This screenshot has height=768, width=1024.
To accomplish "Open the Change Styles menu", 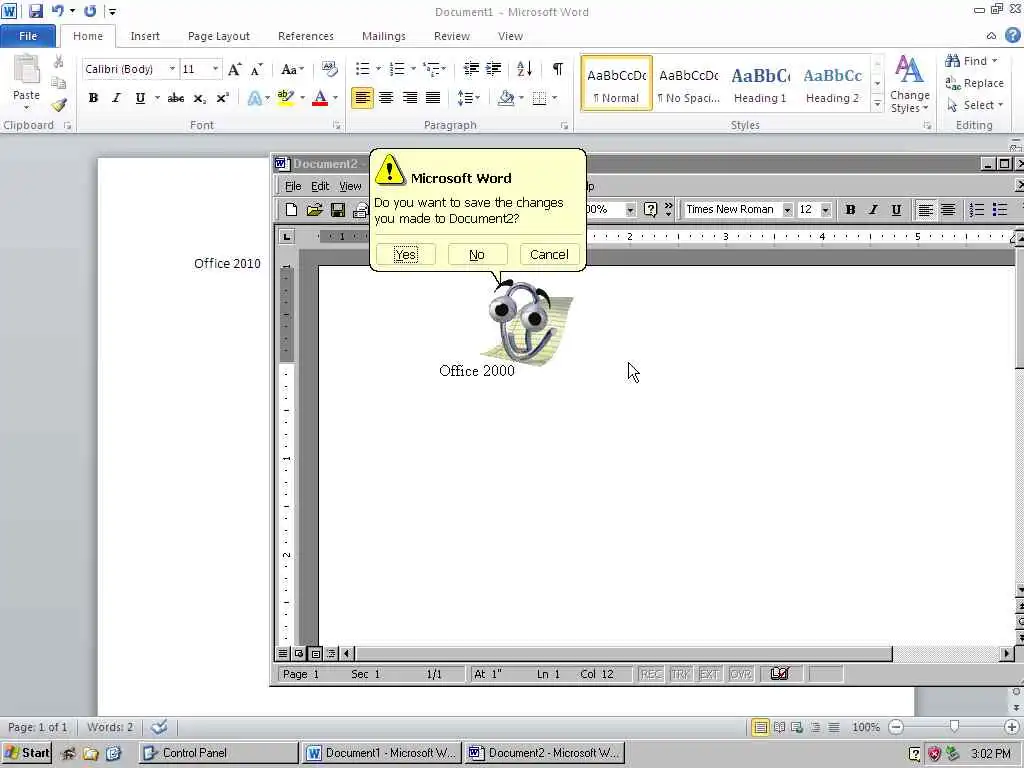I will 910,84.
